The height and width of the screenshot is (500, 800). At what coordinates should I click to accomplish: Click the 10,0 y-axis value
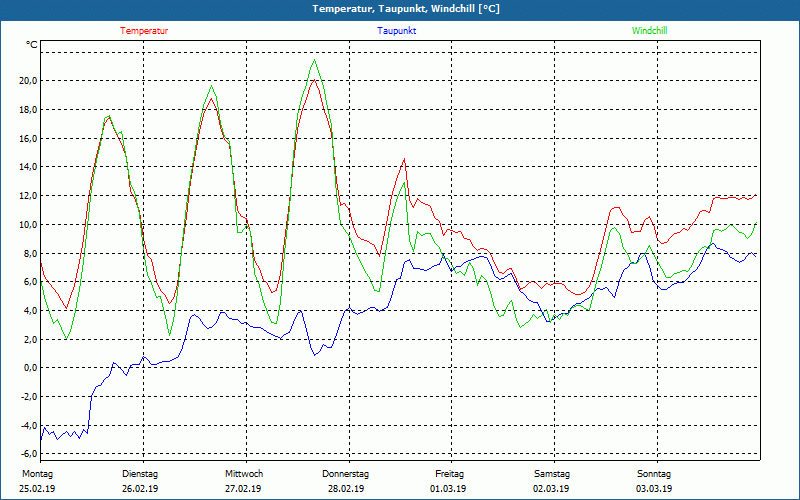click(27, 224)
